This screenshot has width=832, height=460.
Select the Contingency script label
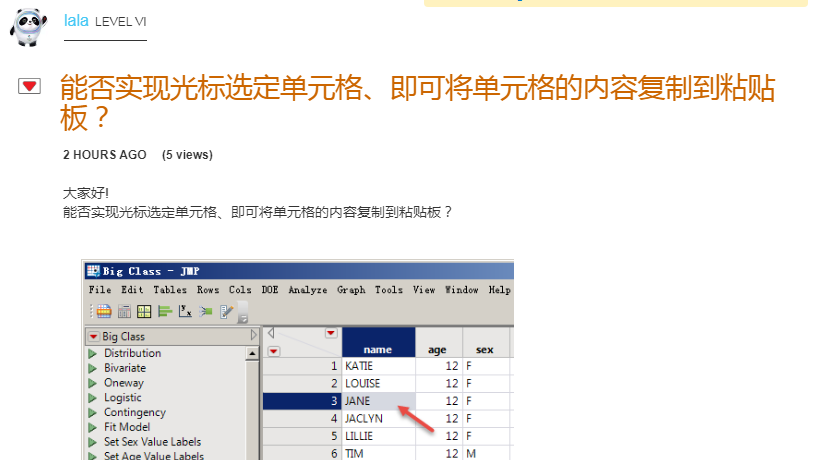(x=135, y=413)
